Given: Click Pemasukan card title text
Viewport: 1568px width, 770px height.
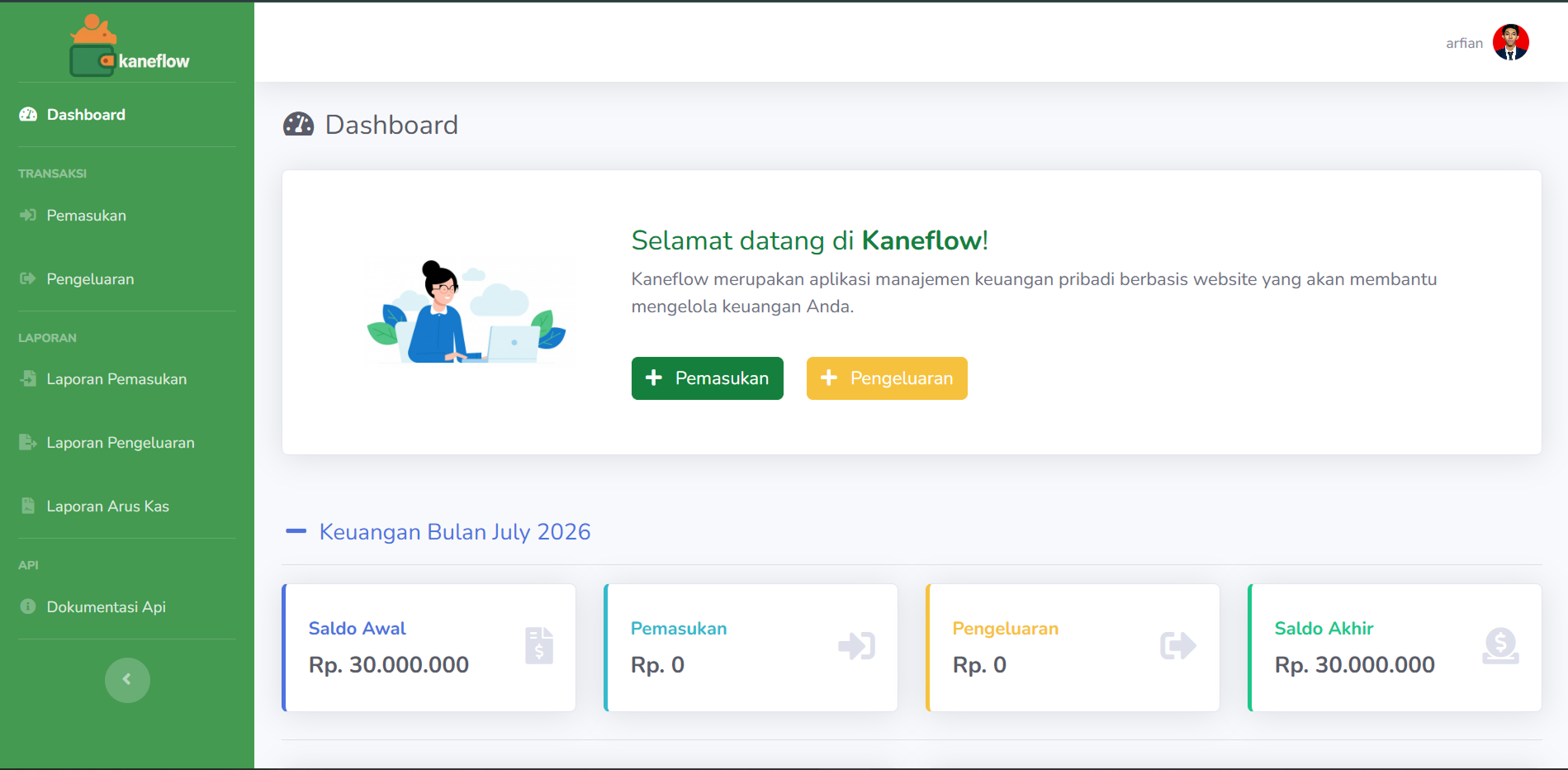Looking at the screenshot, I should tap(679, 629).
